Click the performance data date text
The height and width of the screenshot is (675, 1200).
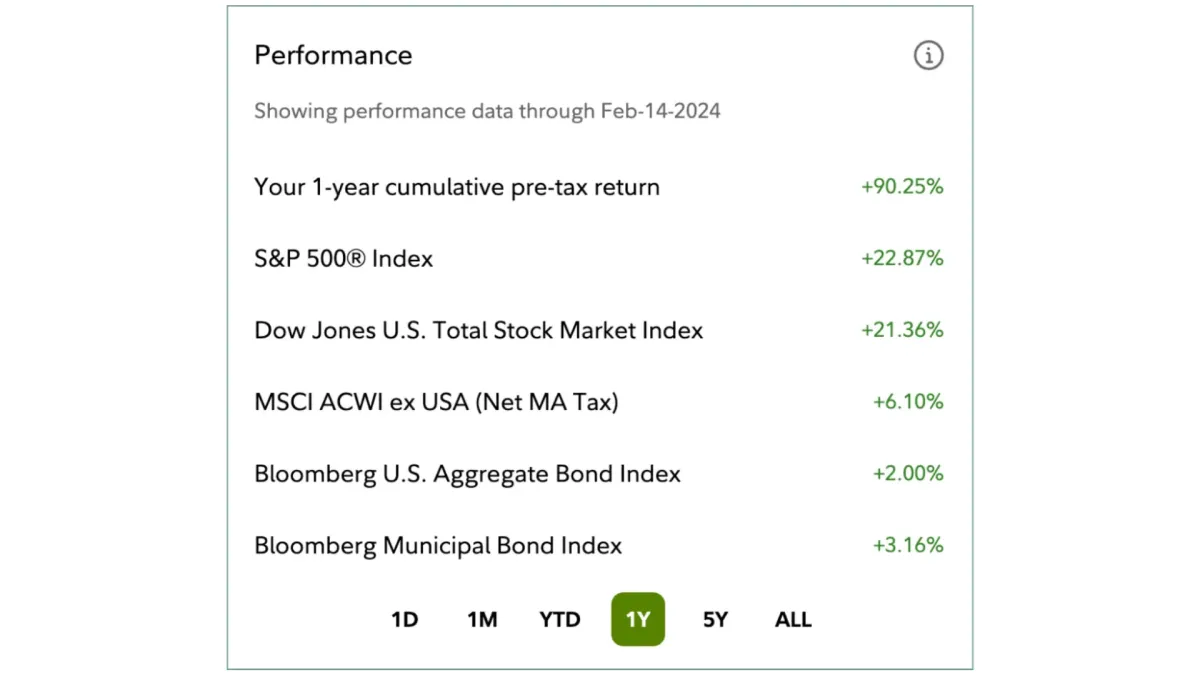pos(486,110)
